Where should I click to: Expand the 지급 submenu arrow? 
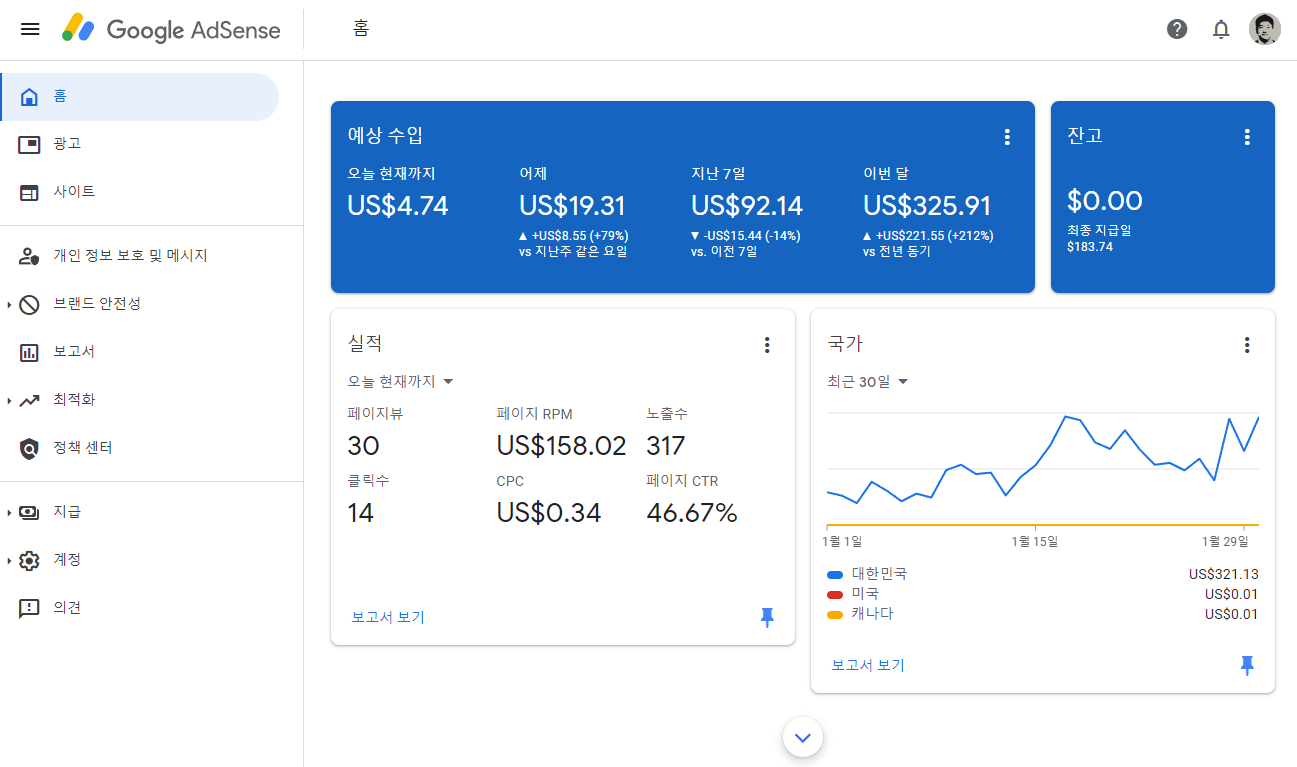point(9,512)
